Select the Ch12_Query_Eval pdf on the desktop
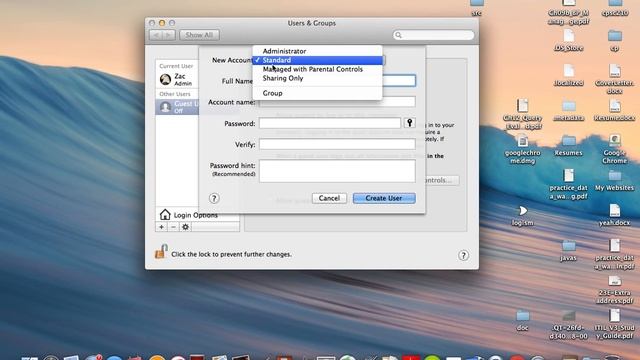The height and width of the screenshot is (360, 640). tap(522, 106)
